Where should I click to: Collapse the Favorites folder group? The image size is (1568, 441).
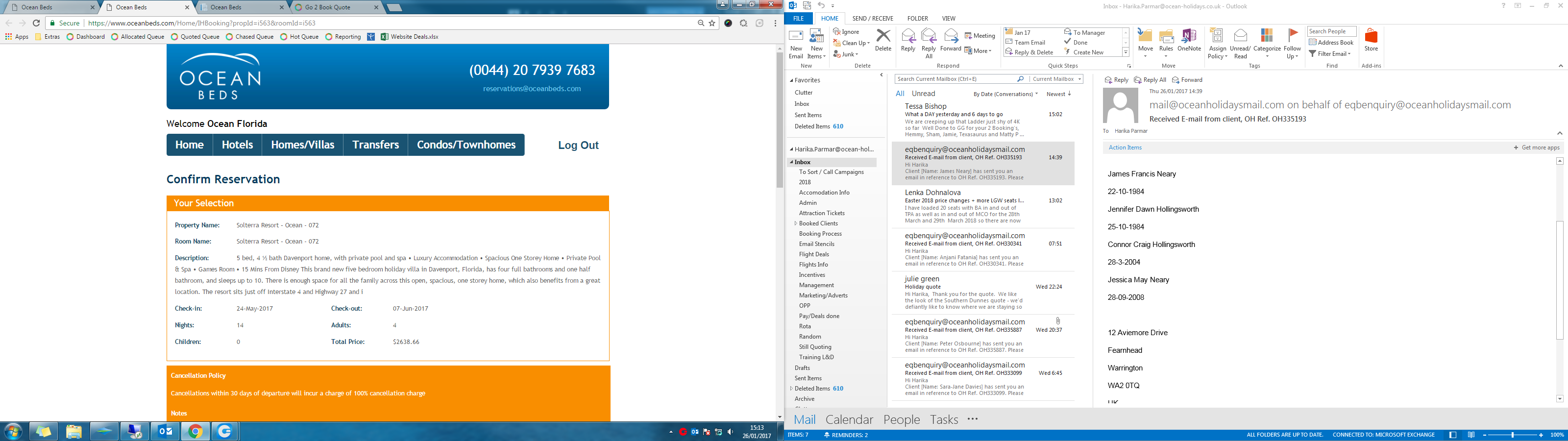coord(791,80)
